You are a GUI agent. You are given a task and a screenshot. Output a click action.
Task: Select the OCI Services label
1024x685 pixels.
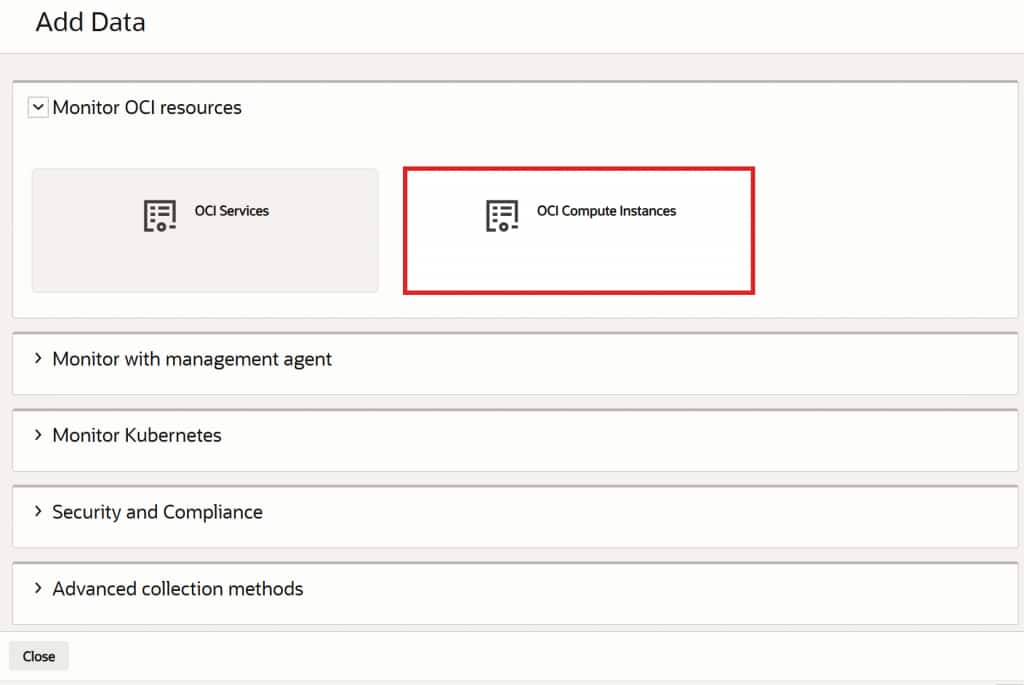232,211
